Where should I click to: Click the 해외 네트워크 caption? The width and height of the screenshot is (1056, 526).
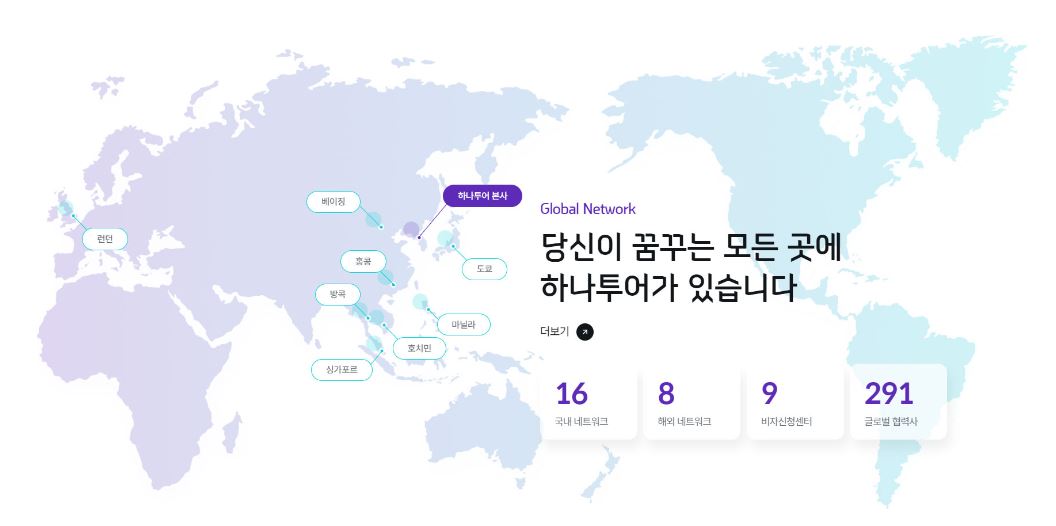click(684, 422)
